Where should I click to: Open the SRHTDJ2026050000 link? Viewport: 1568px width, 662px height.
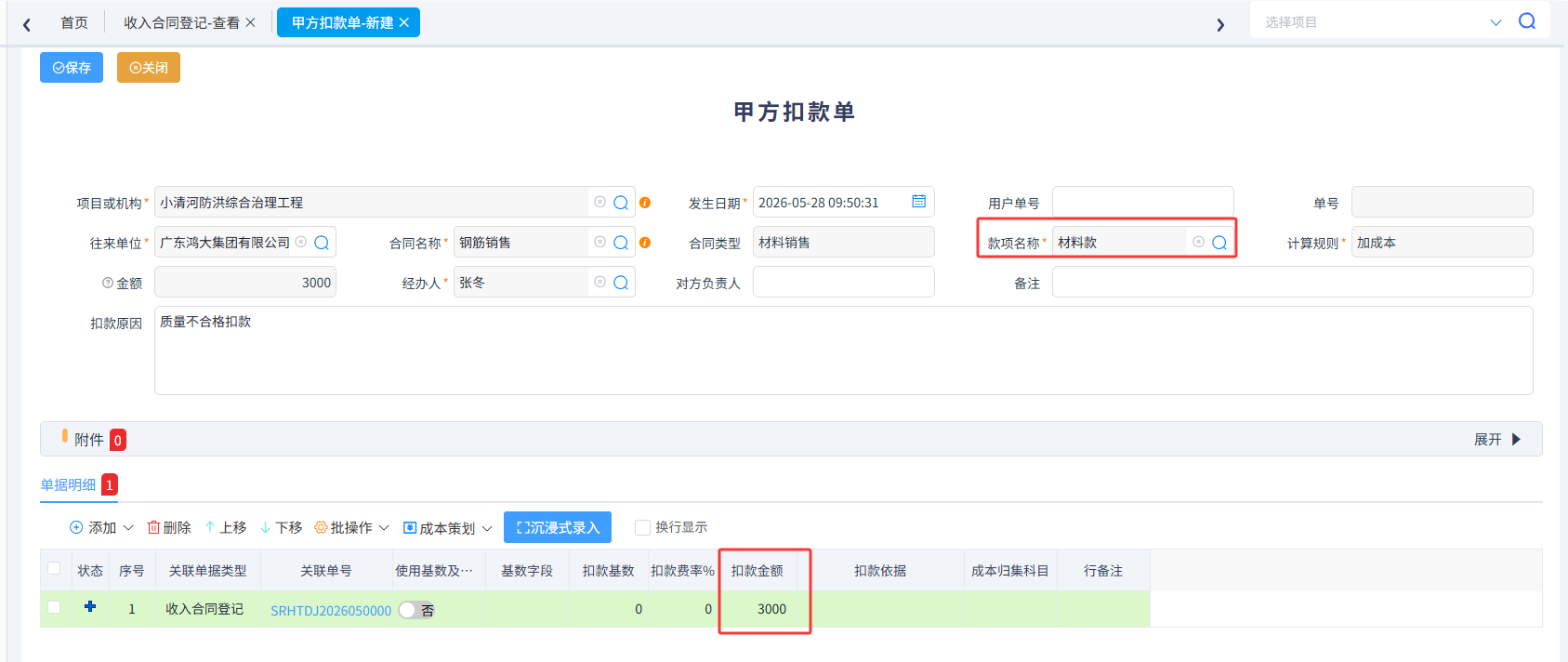(x=331, y=611)
